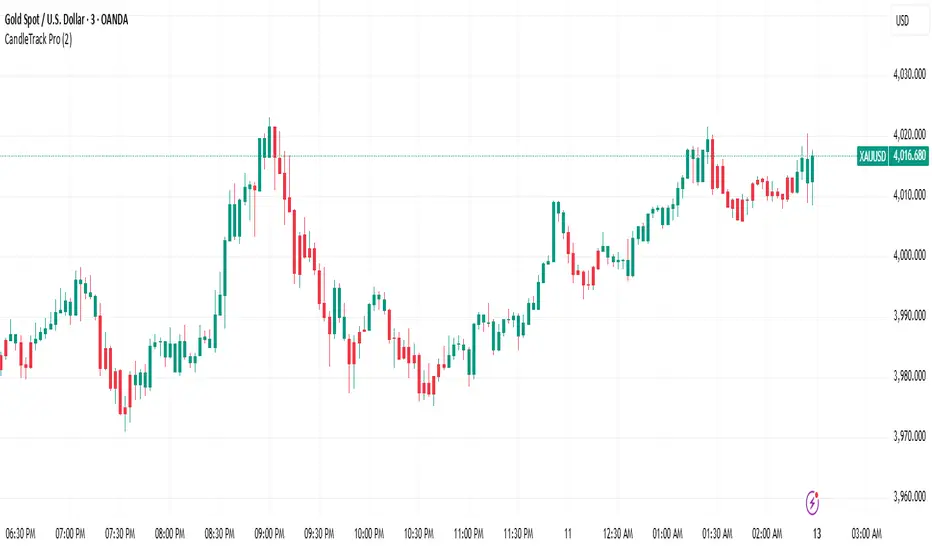Click the date label 11 on time axis
The height and width of the screenshot is (550, 932).
click(568, 533)
